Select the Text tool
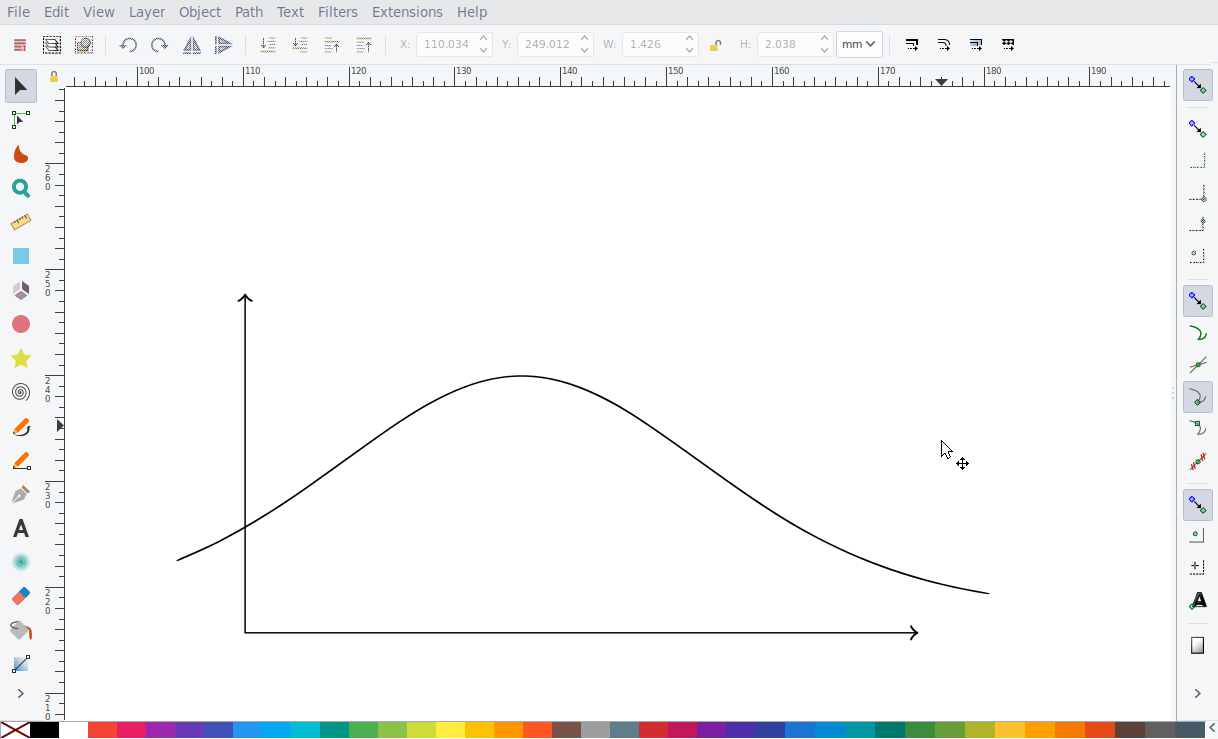 coord(20,528)
